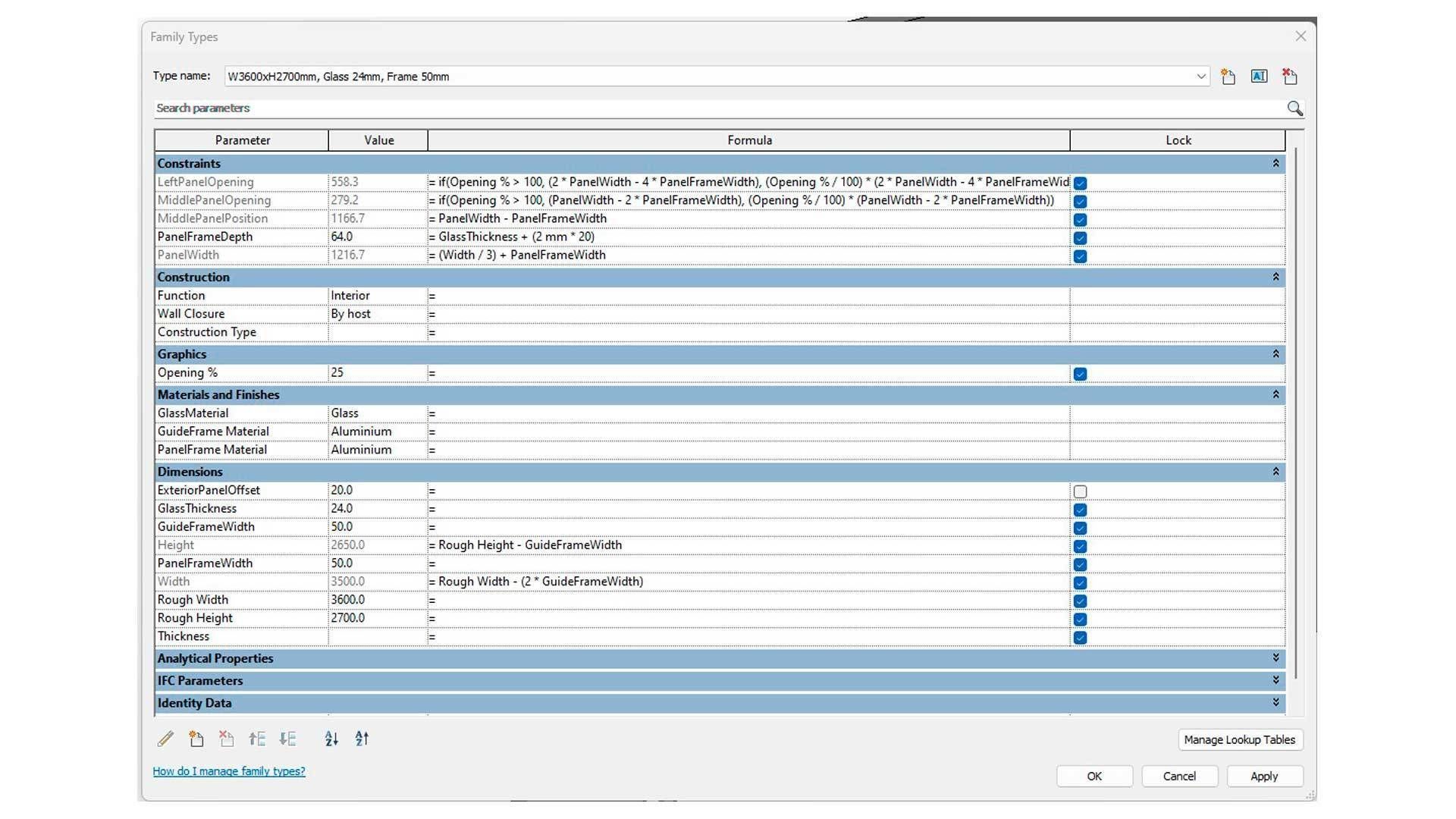Viewport: 1456px width, 819px height.
Task: Expand the Analytical Properties group
Action: [x=1276, y=658]
